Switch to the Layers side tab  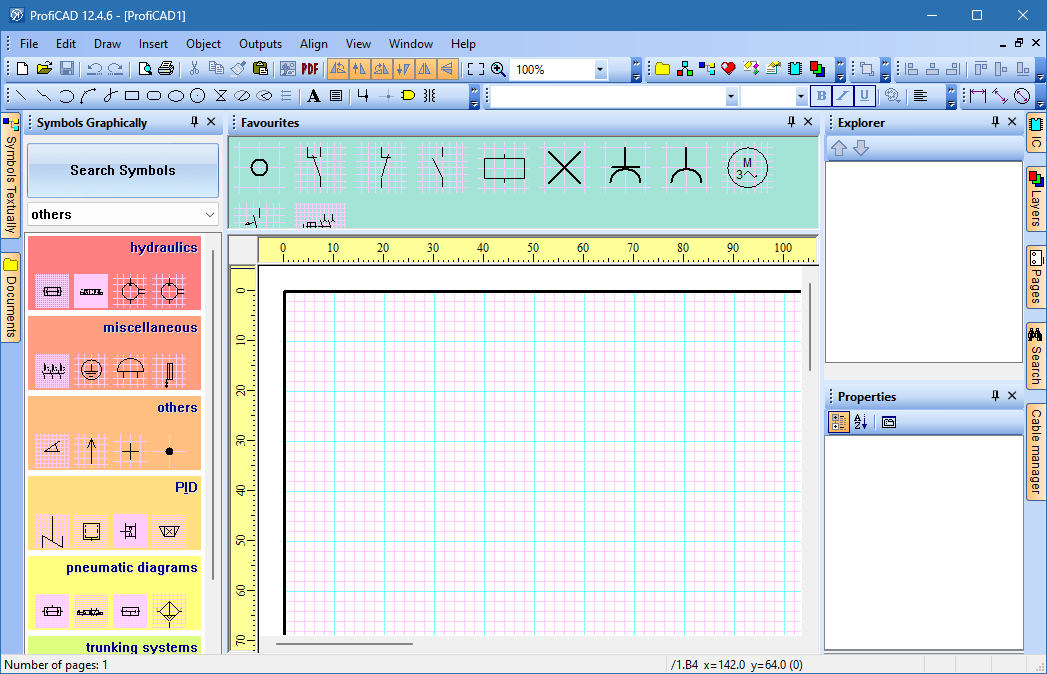pyautogui.click(x=1035, y=200)
